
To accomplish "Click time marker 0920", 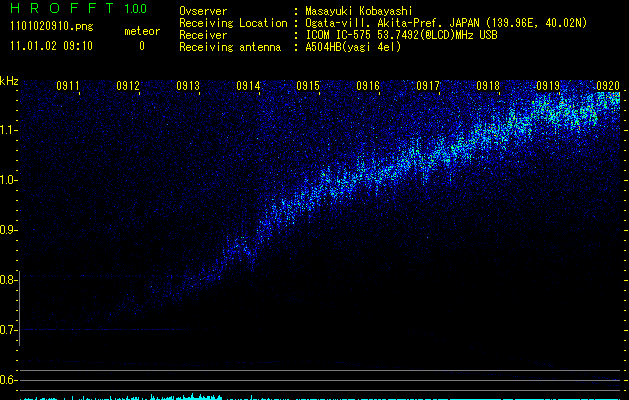I will [608, 85].
